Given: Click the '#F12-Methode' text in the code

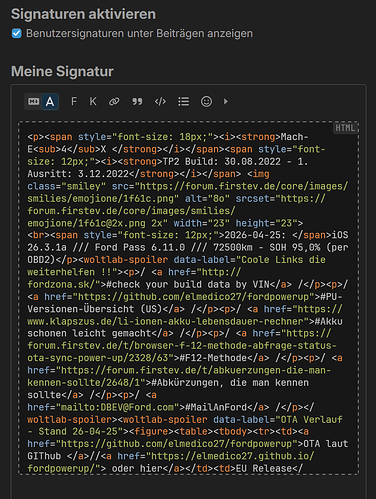Looking at the screenshot, I should click(x=213, y=358).
